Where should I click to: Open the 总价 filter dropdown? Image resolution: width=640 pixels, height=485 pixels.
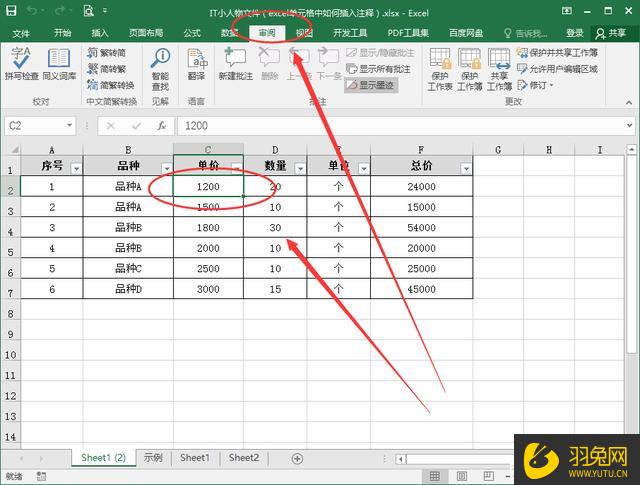pos(466,169)
